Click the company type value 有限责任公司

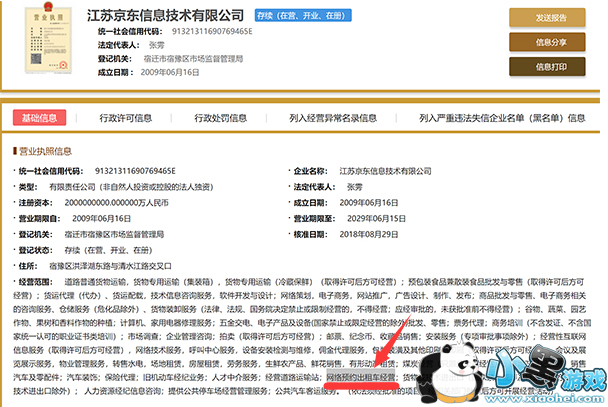131,187
